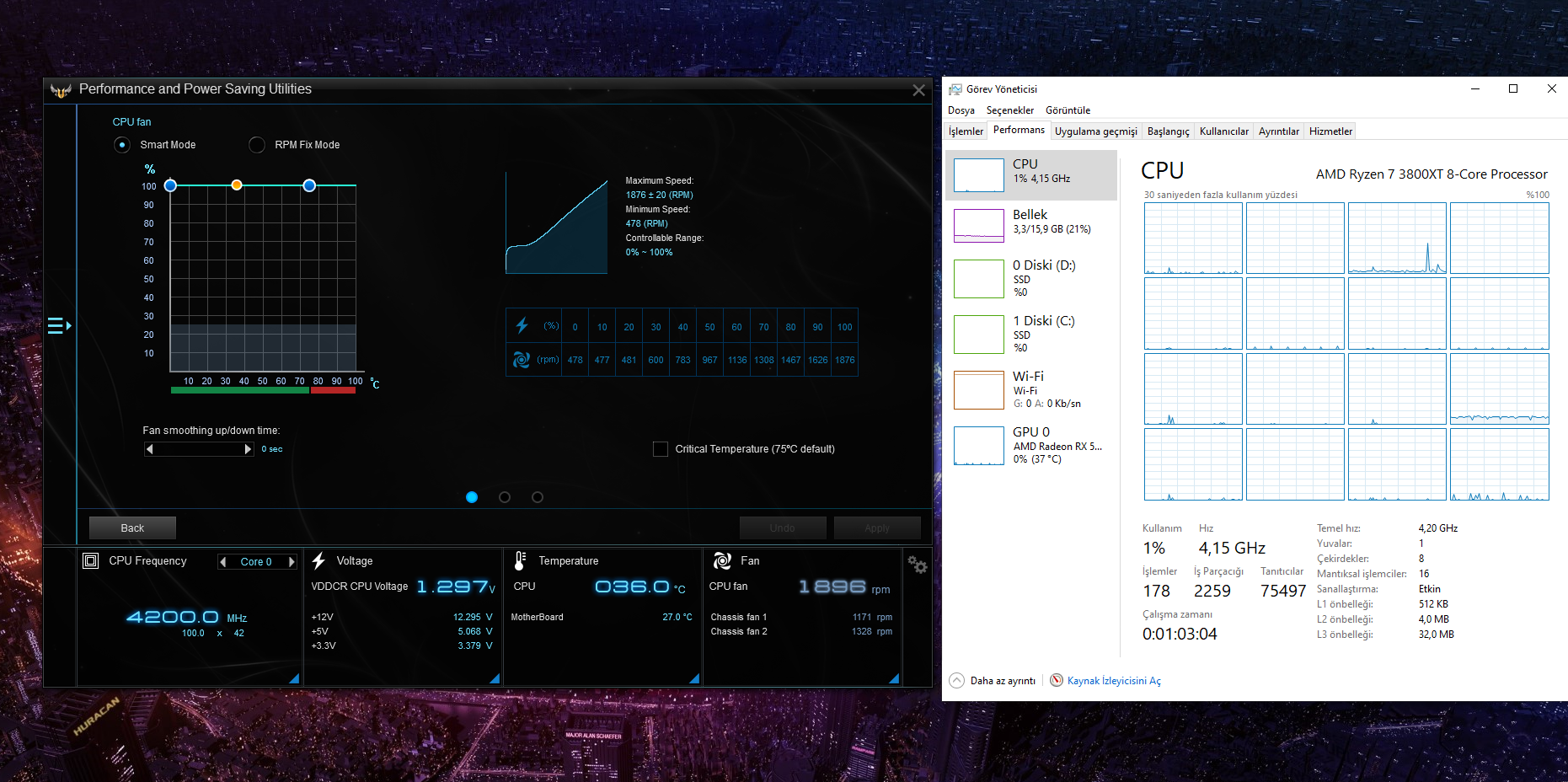Image resolution: width=1568 pixels, height=782 pixels.
Task: Enable Critical Temperature checkbox
Action: point(661,449)
